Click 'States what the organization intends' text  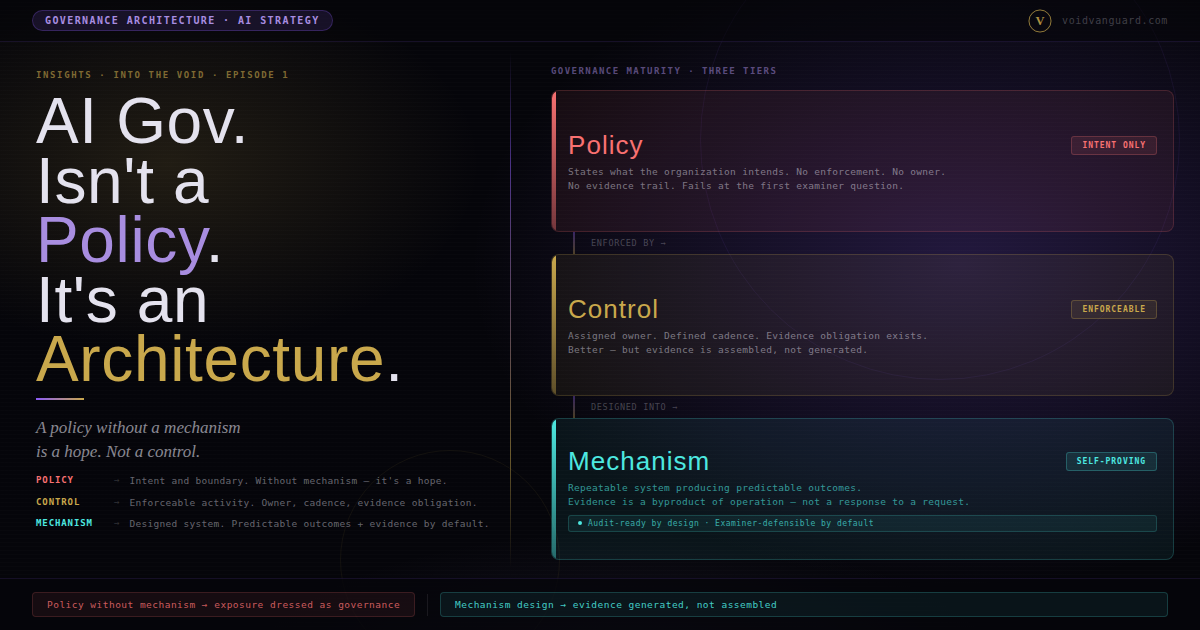[x=757, y=172]
